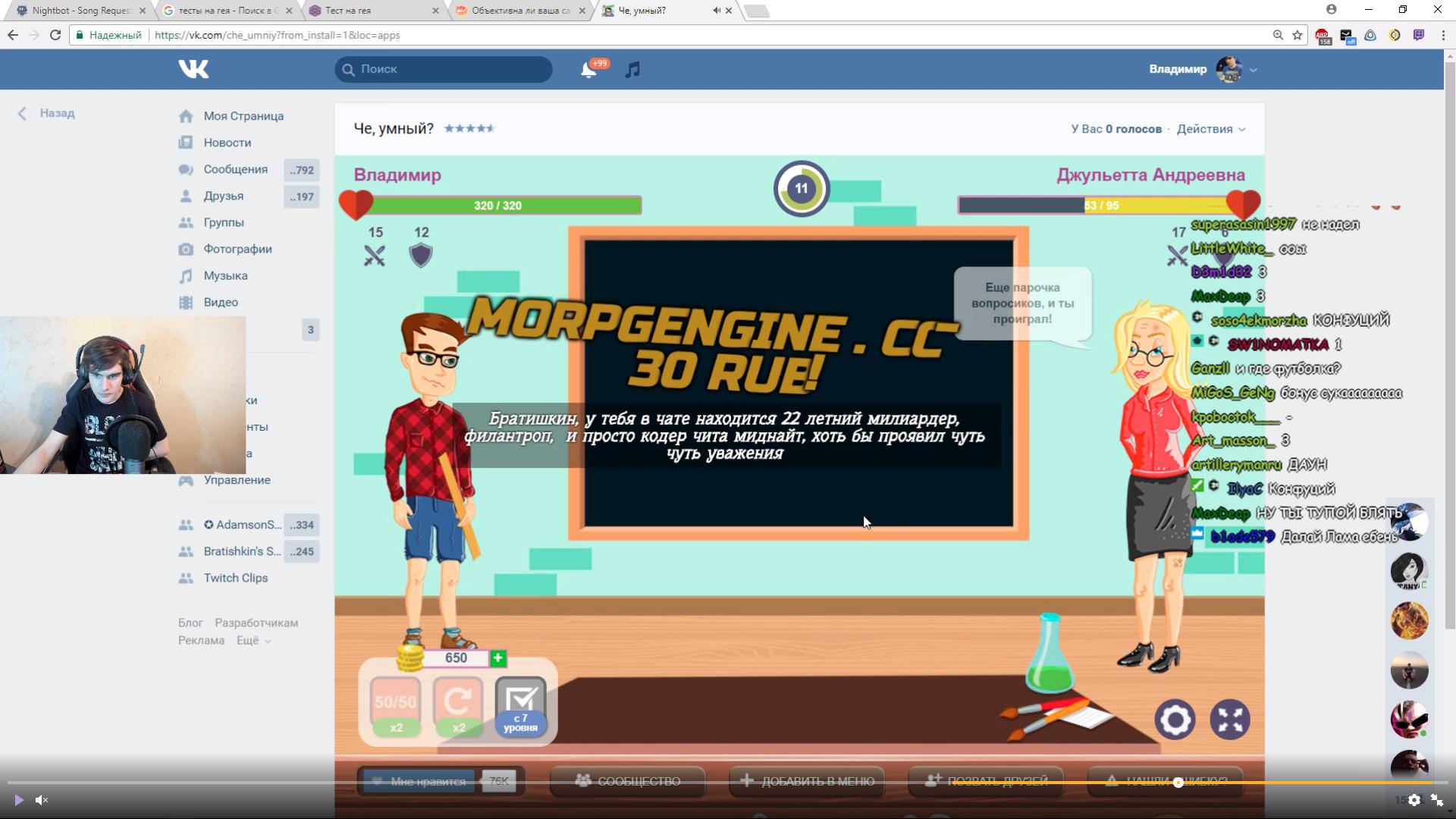Click the game settings gear icon
This screenshot has width=1456, height=819.
tap(1175, 720)
